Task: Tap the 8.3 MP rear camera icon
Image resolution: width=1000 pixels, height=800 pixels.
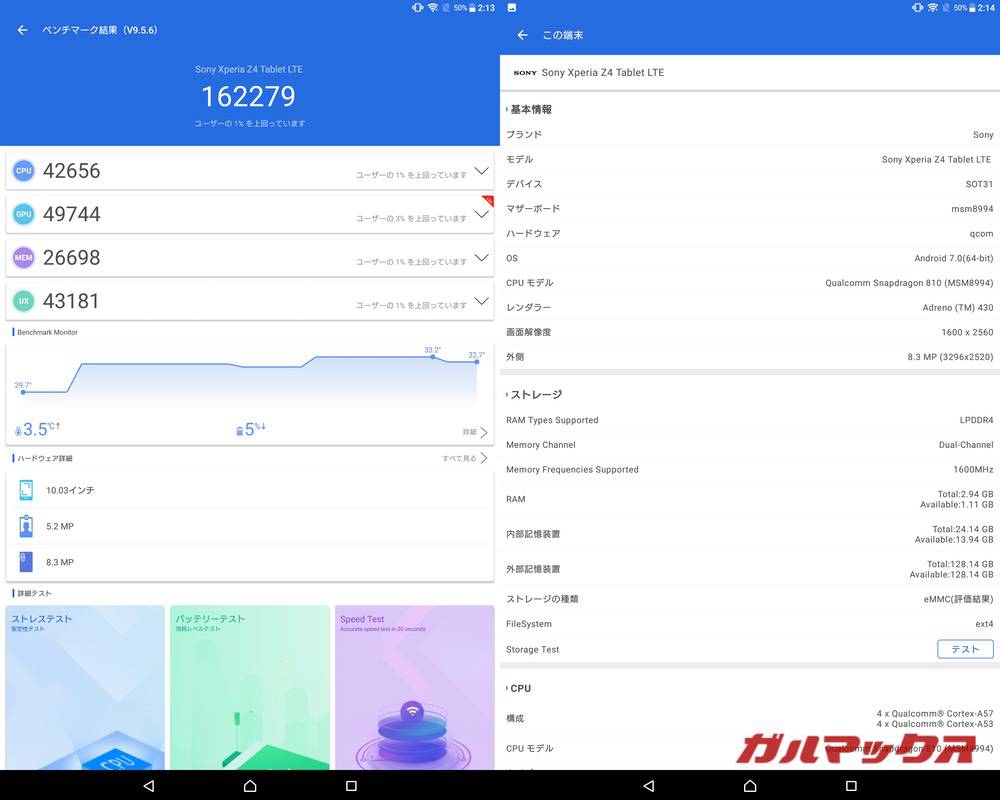Action: (26, 562)
